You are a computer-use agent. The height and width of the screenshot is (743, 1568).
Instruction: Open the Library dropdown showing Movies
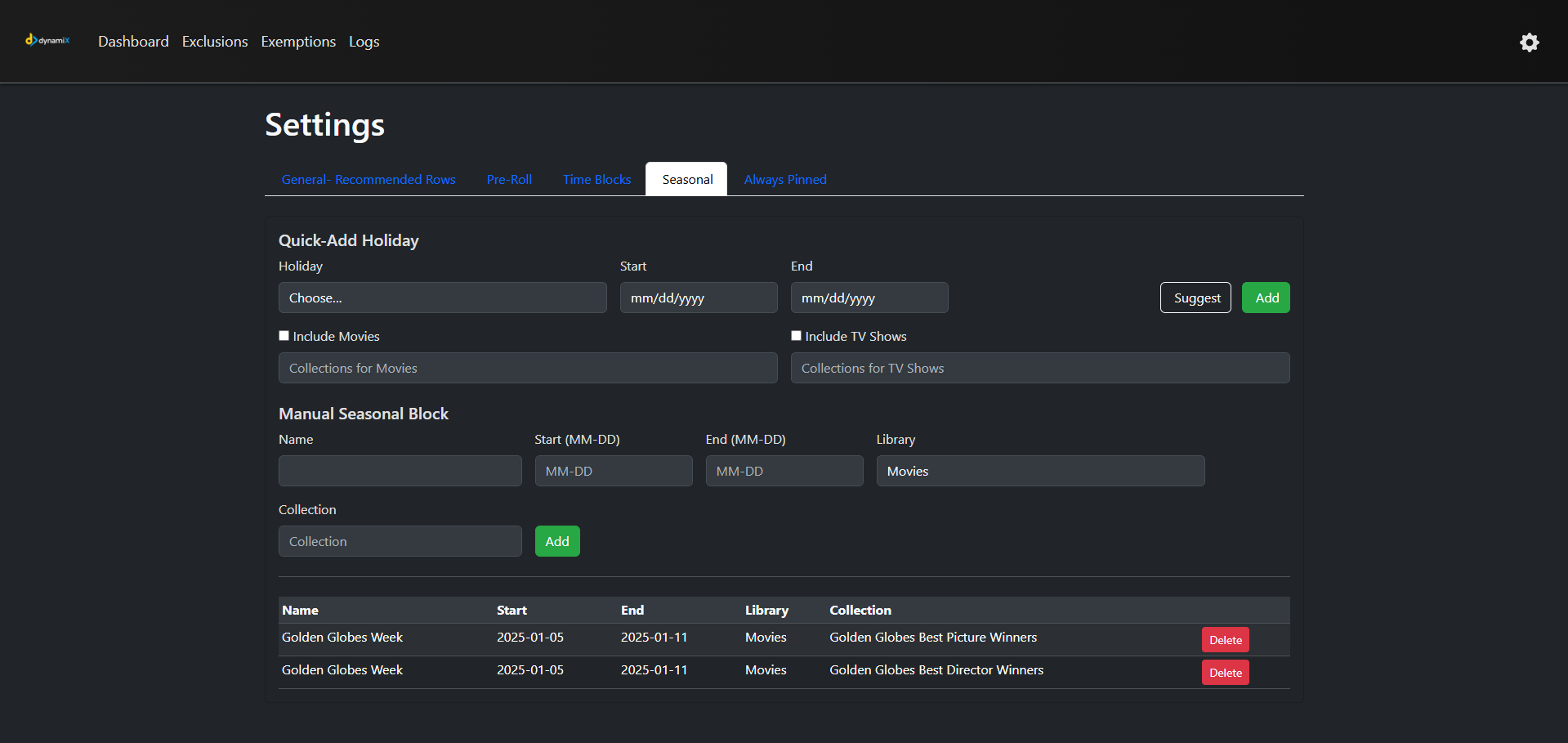(x=1041, y=471)
